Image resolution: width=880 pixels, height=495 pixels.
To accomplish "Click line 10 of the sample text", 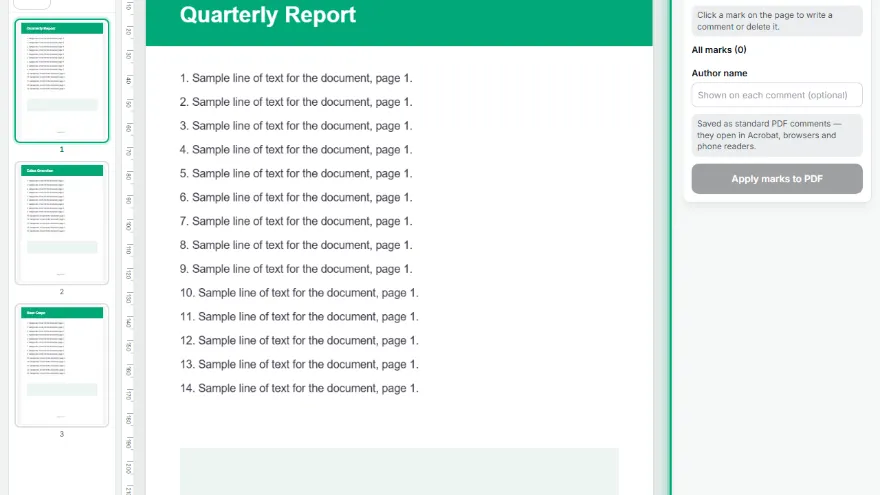I will pyautogui.click(x=299, y=293).
